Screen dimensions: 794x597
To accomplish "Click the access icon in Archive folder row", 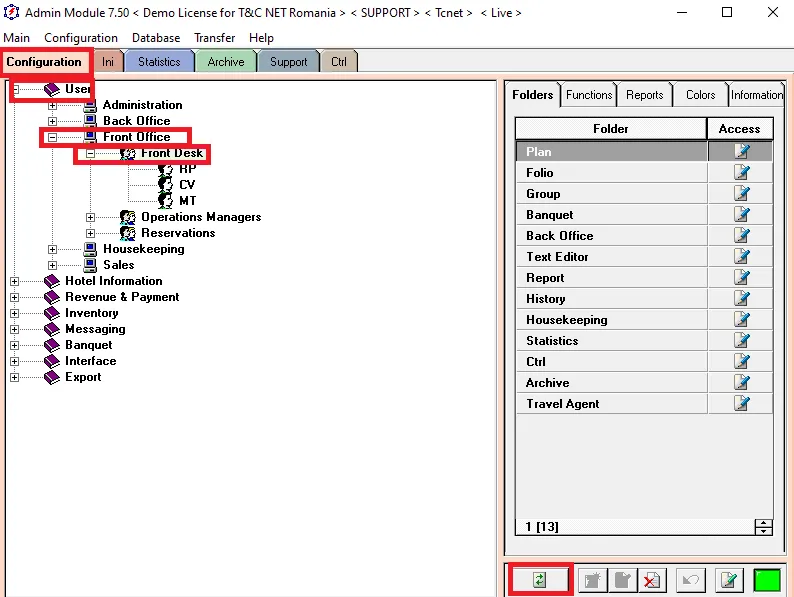I will pyautogui.click(x=741, y=382).
